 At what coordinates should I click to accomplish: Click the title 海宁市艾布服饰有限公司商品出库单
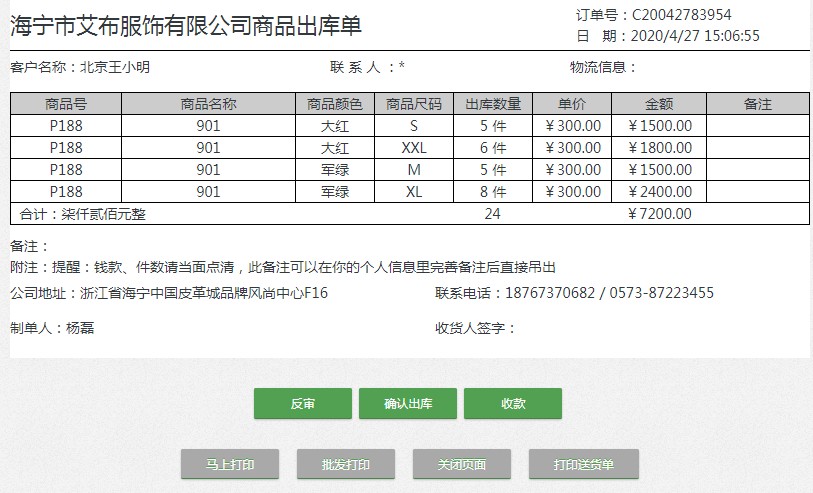click(x=186, y=26)
